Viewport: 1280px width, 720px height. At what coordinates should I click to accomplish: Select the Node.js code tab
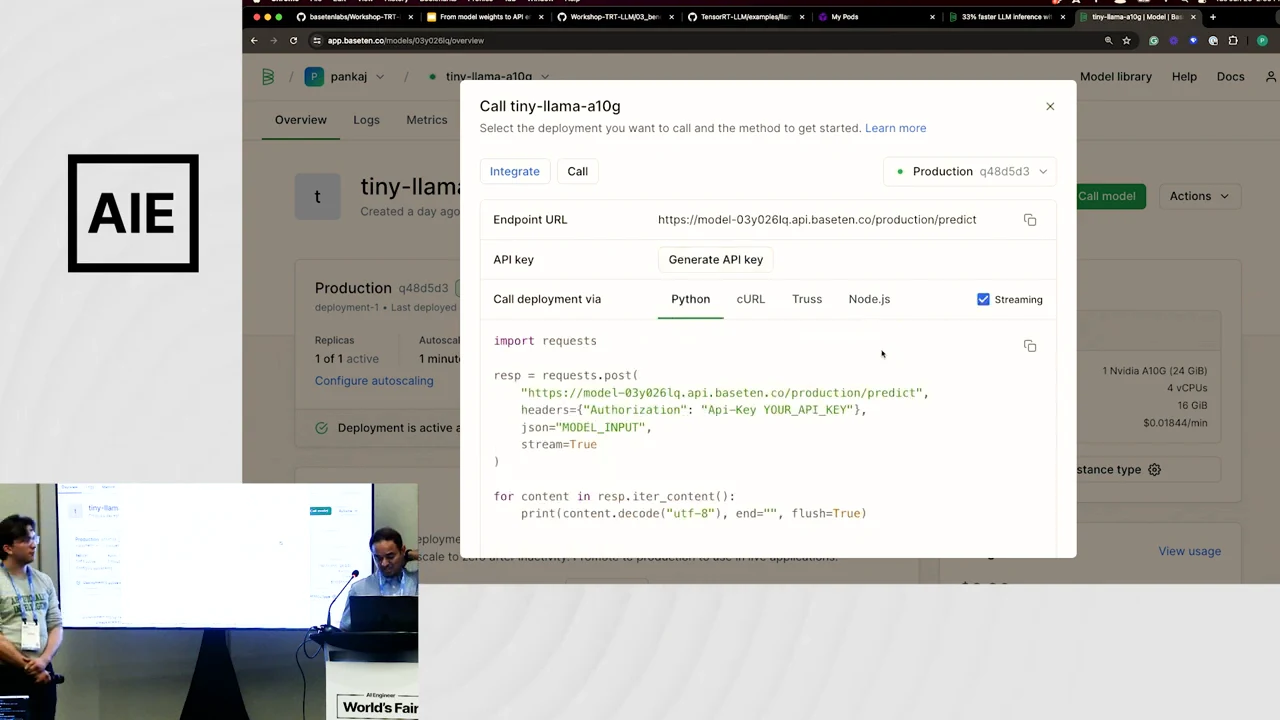[869, 299]
